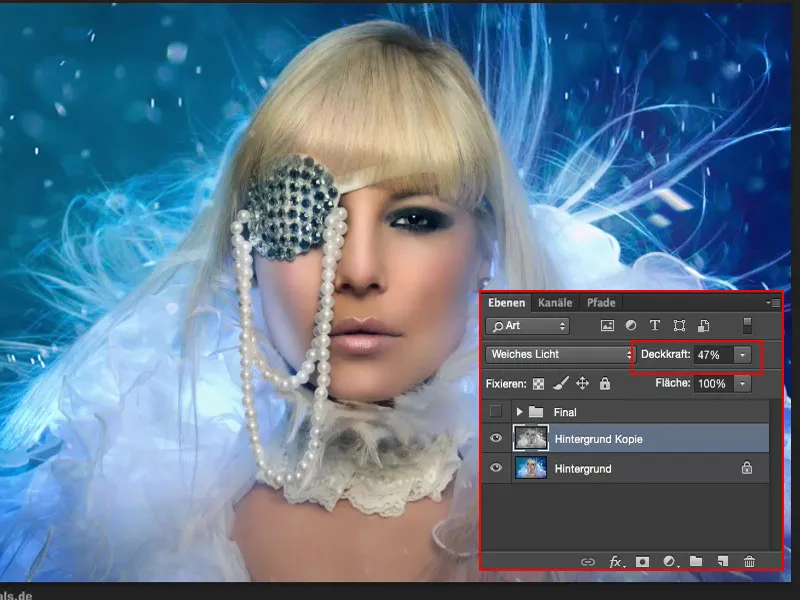Screen dimensions: 800x600
Task: Link layers with chain icon
Action: pos(588,562)
